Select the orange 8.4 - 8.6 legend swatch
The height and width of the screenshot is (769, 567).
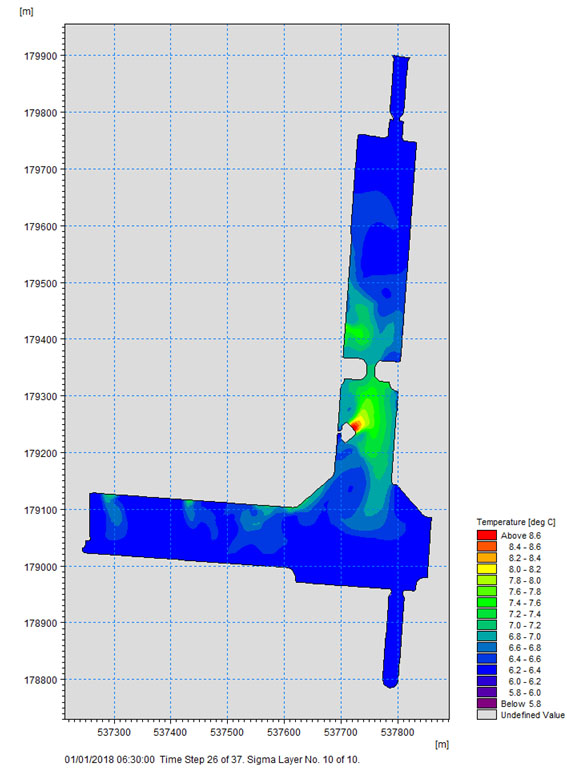click(x=486, y=546)
